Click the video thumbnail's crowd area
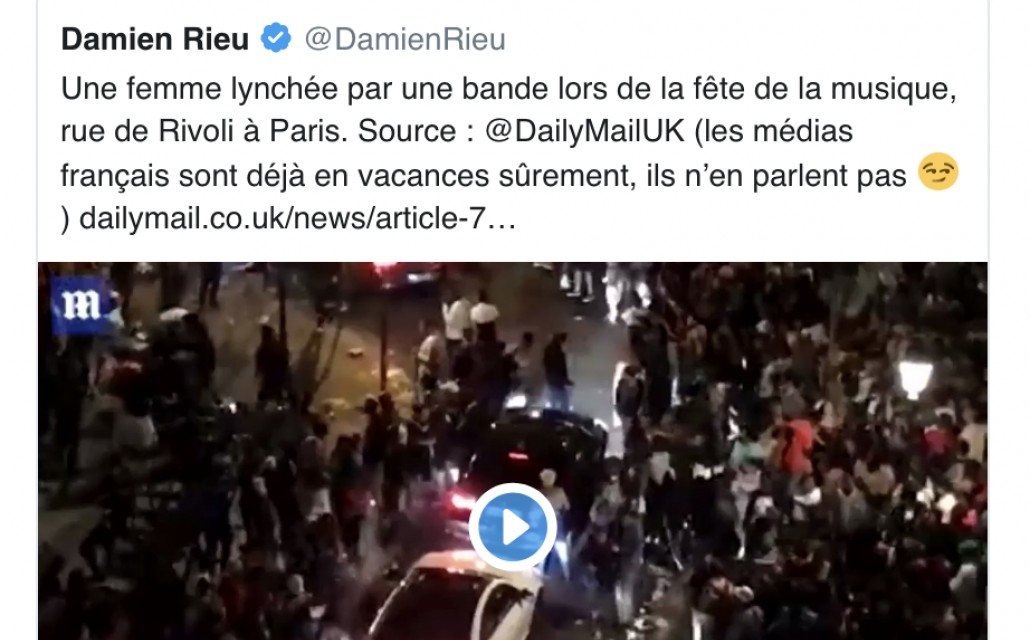Viewport: 1030px width, 640px height. (x=821, y=460)
